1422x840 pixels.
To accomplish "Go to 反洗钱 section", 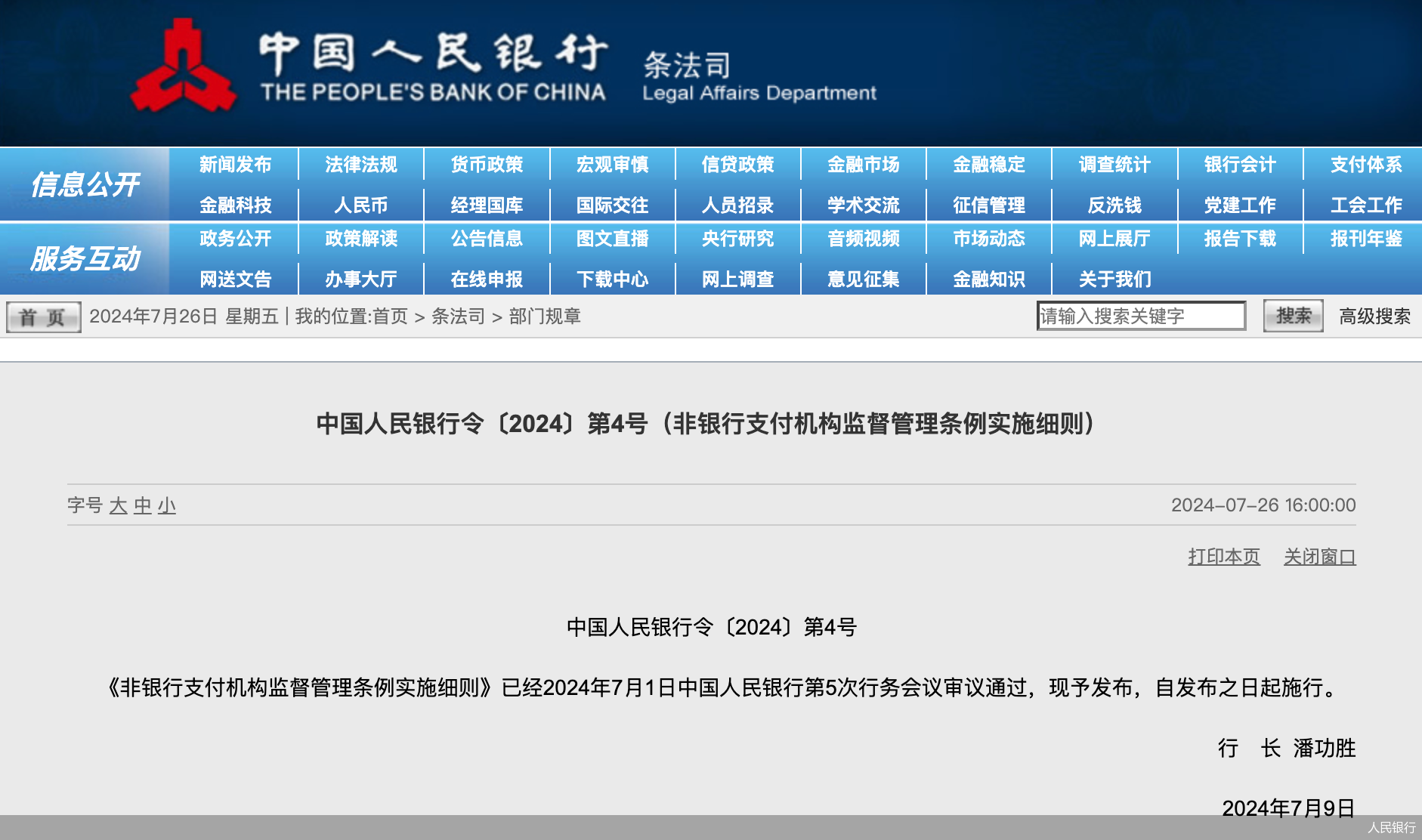I will pos(1114,205).
